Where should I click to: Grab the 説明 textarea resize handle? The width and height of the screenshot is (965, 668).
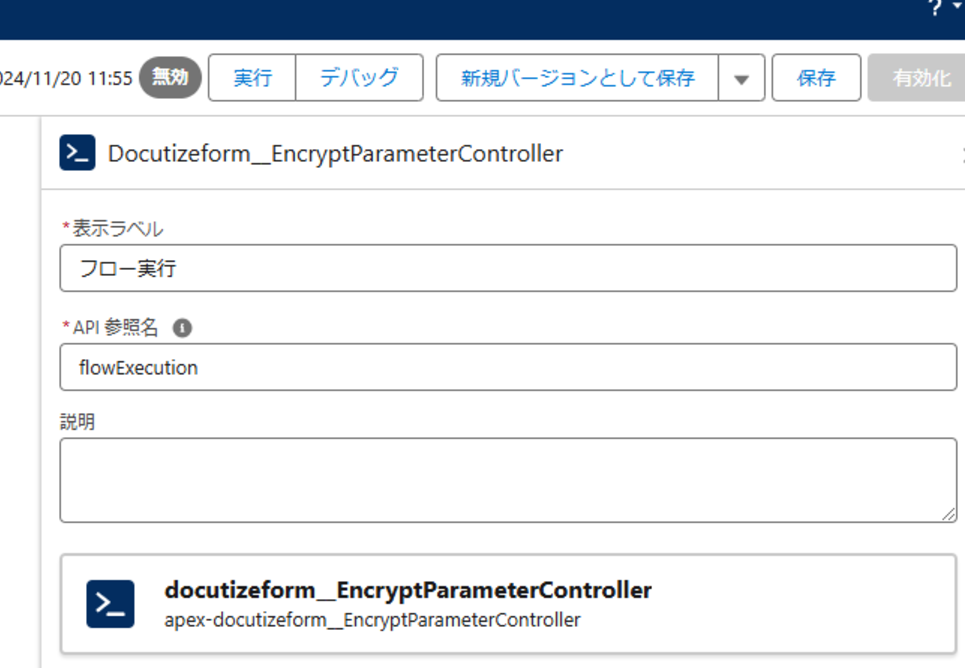coord(949,514)
